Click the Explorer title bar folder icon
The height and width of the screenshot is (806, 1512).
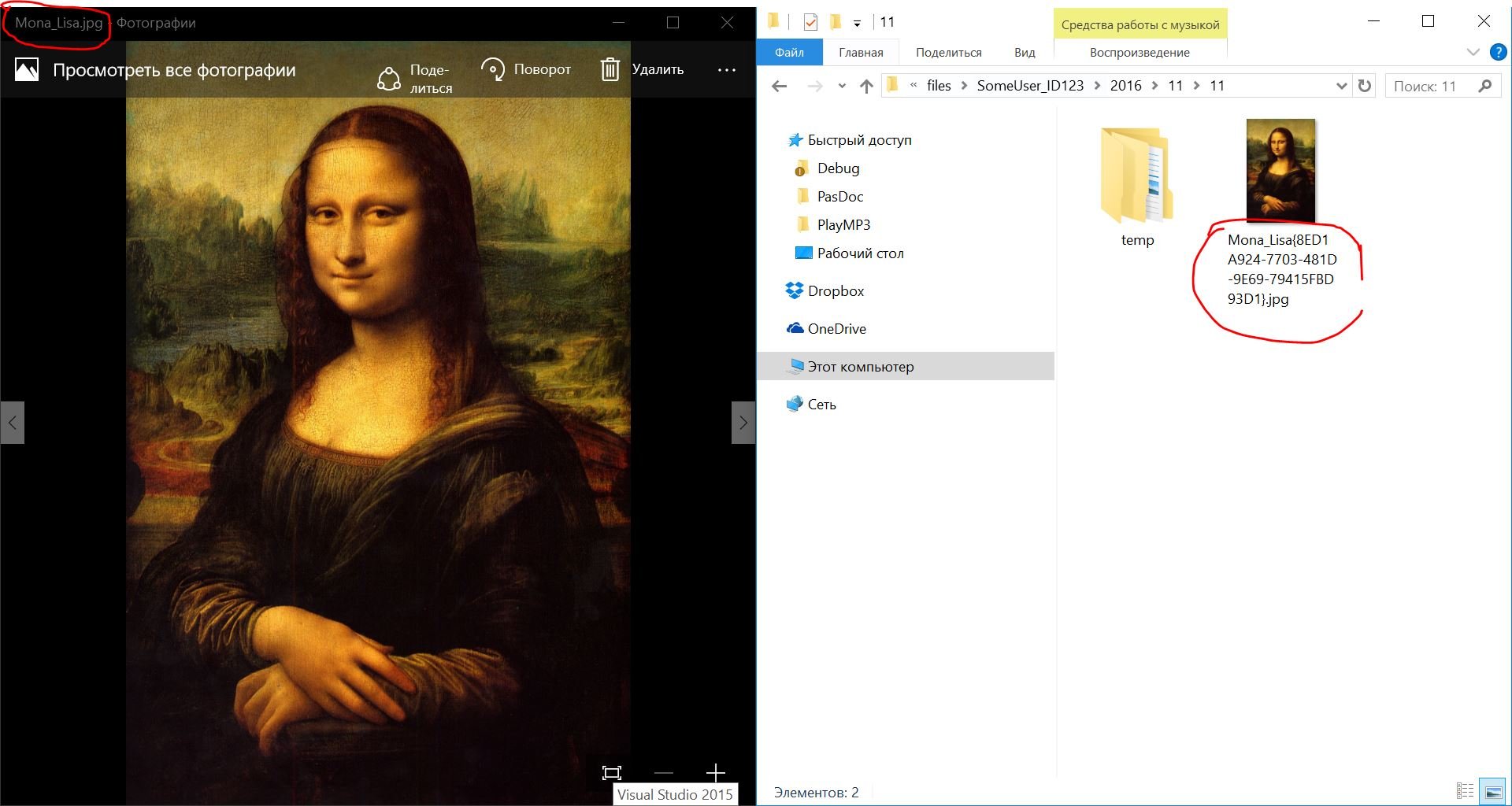click(773, 21)
